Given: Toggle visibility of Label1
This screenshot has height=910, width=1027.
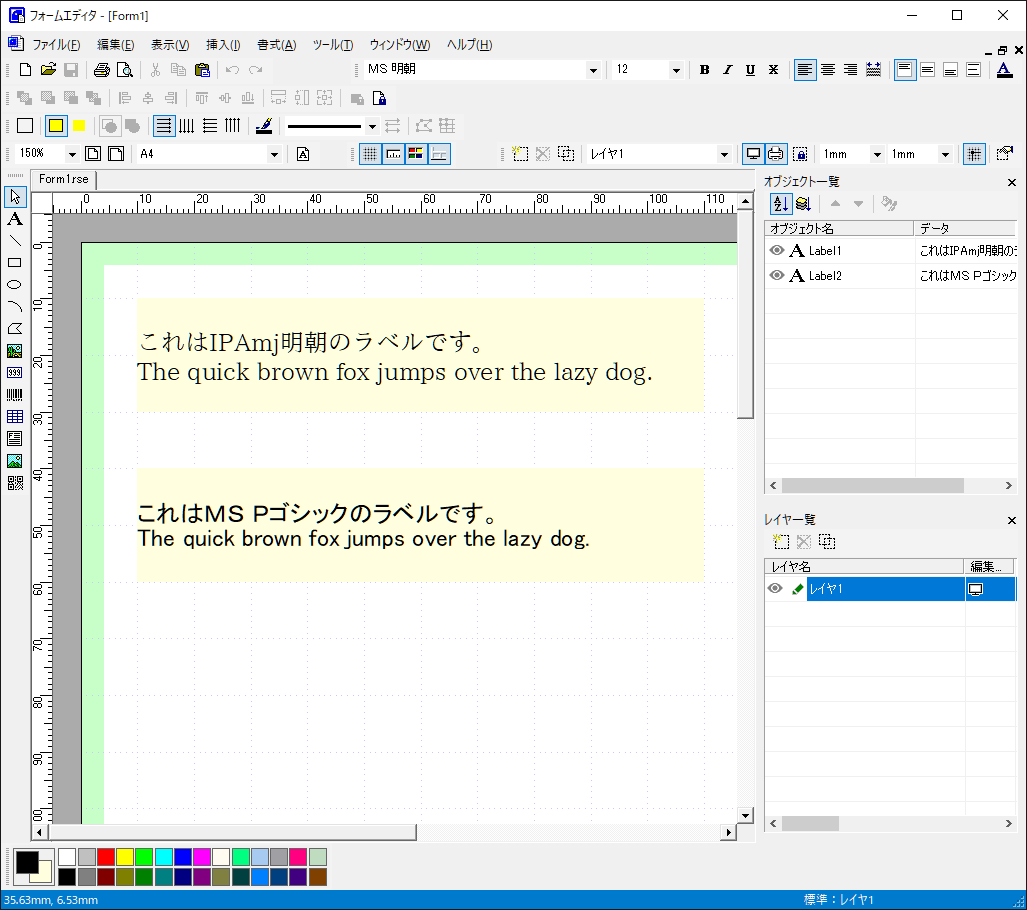Looking at the screenshot, I should 777,250.
